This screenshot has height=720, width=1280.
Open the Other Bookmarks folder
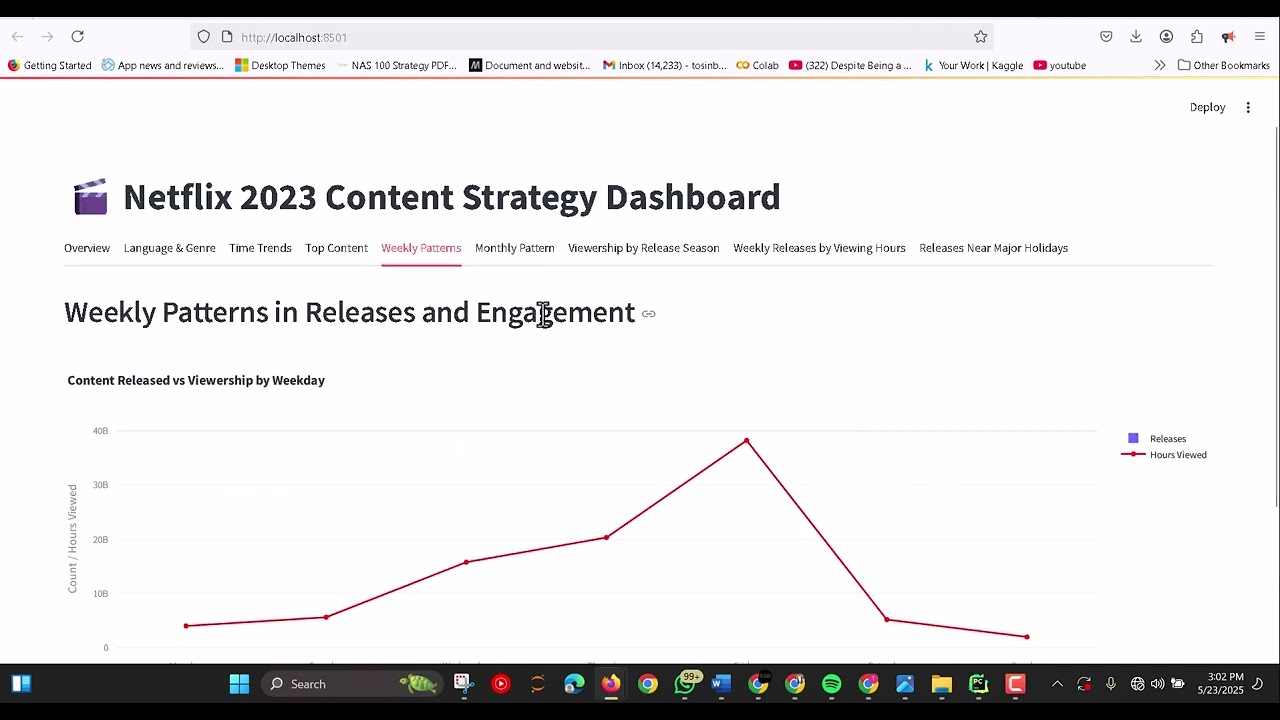[x=1224, y=65]
